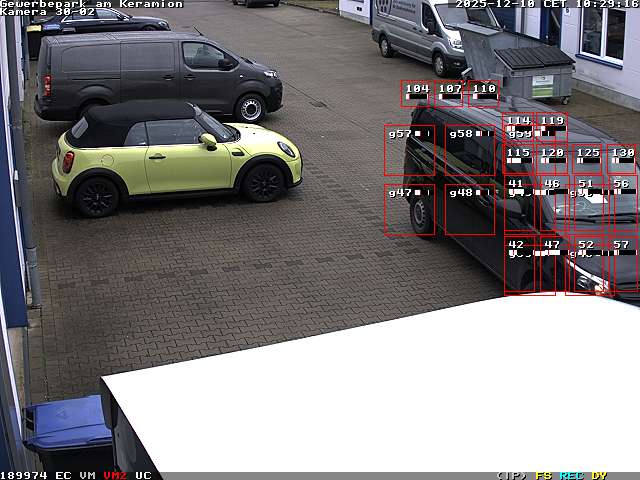Viewport: 640px width, 480px height.
Task: Click the yellow Mini convertible in video
Action: [x=175, y=155]
